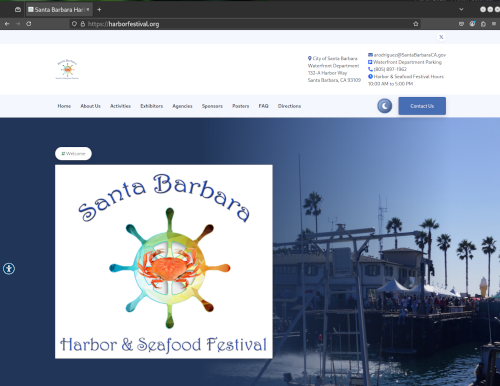The image size is (500, 386).
Task: Switch to the Santa Barbara Harbor tab
Action: pos(59,10)
